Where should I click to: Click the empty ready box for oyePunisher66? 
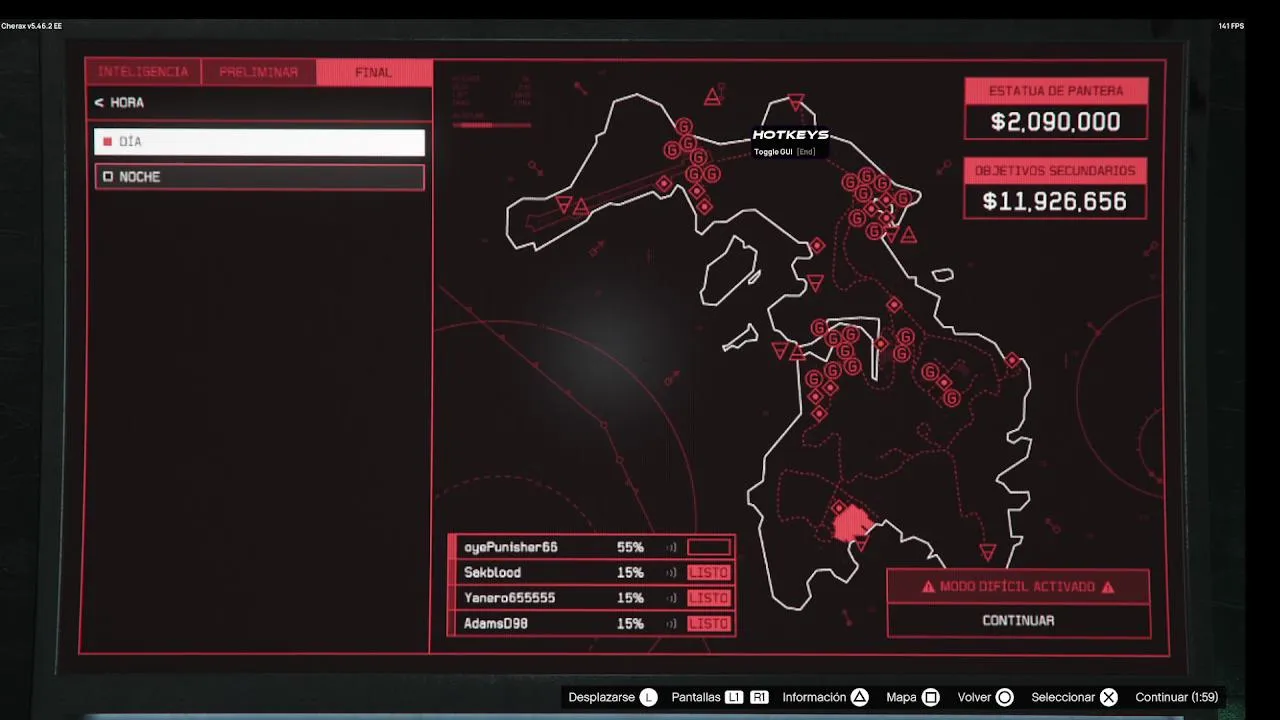[x=709, y=547]
